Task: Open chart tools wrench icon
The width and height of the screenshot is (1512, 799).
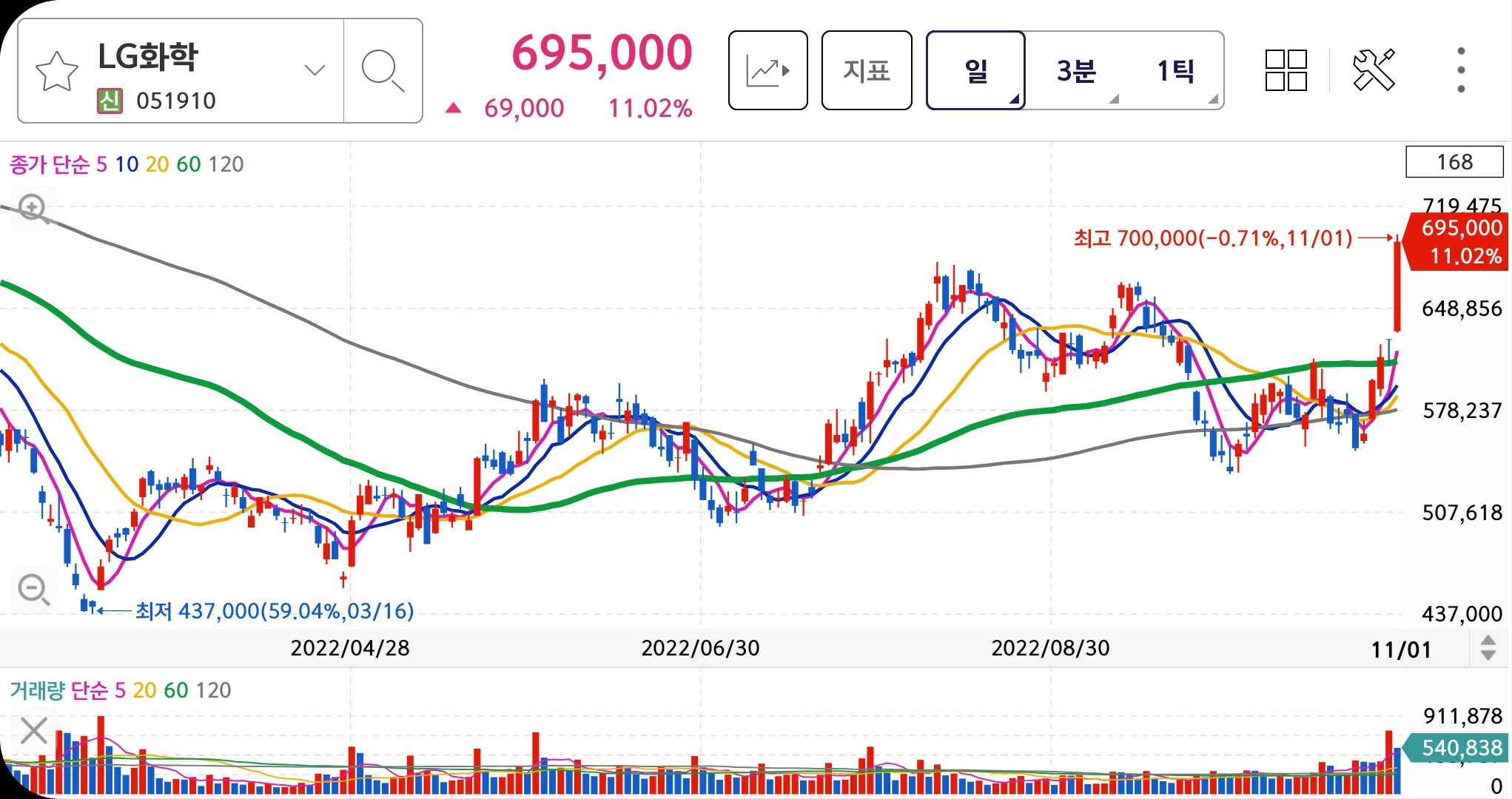Action: coord(1374,70)
